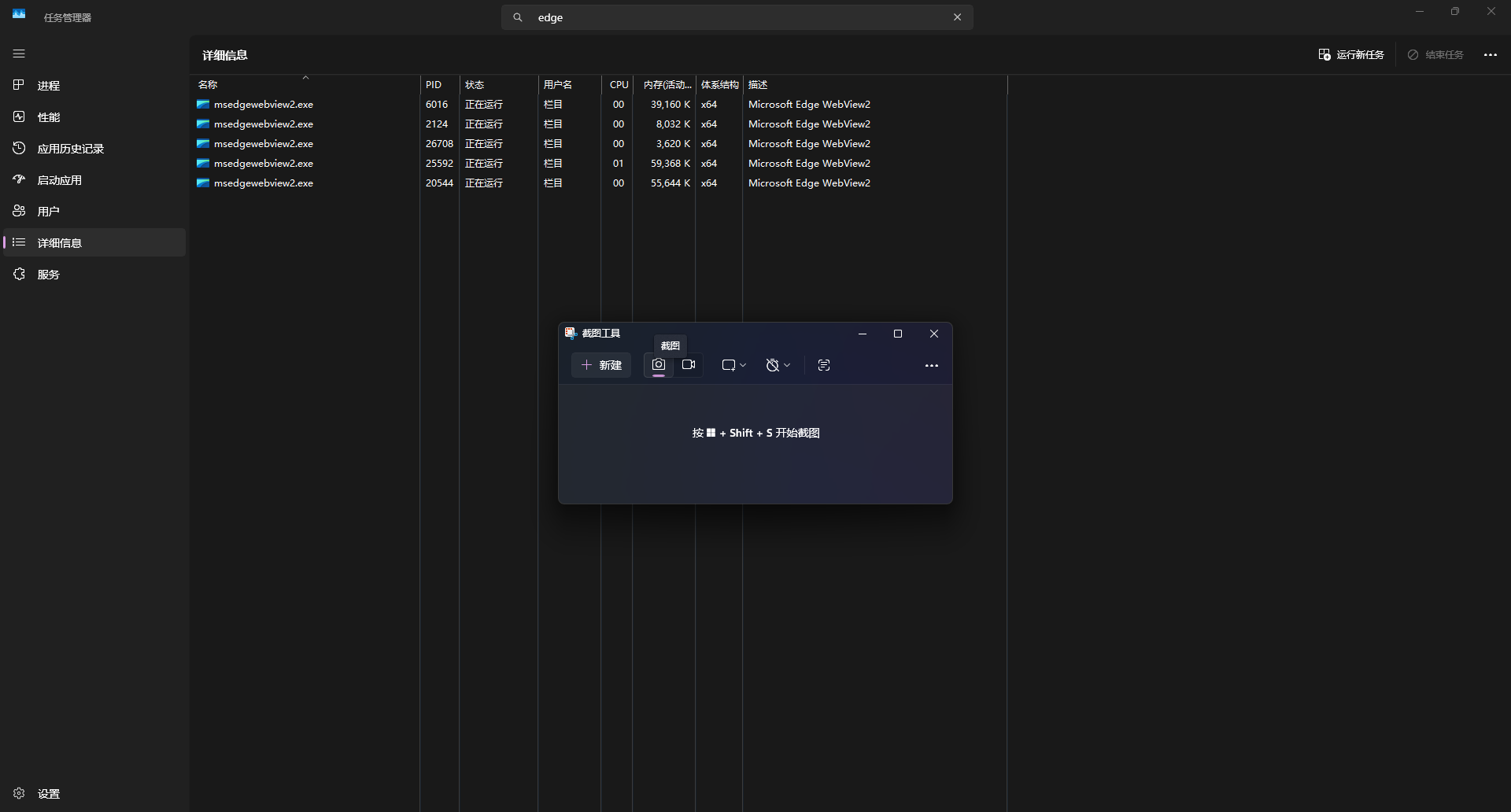Image resolution: width=1511 pixels, height=812 pixels.
Task: Open the Users (用户) page
Action: coord(94,211)
